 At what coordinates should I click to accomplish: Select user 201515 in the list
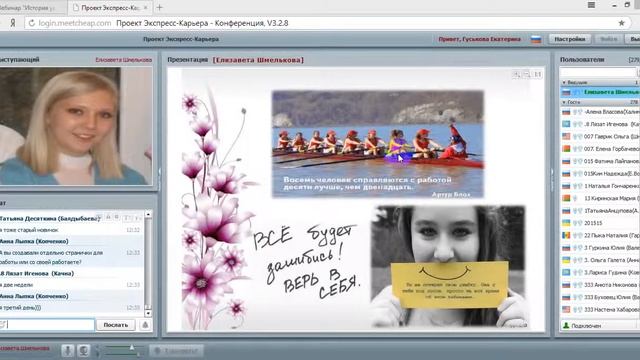(600, 223)
